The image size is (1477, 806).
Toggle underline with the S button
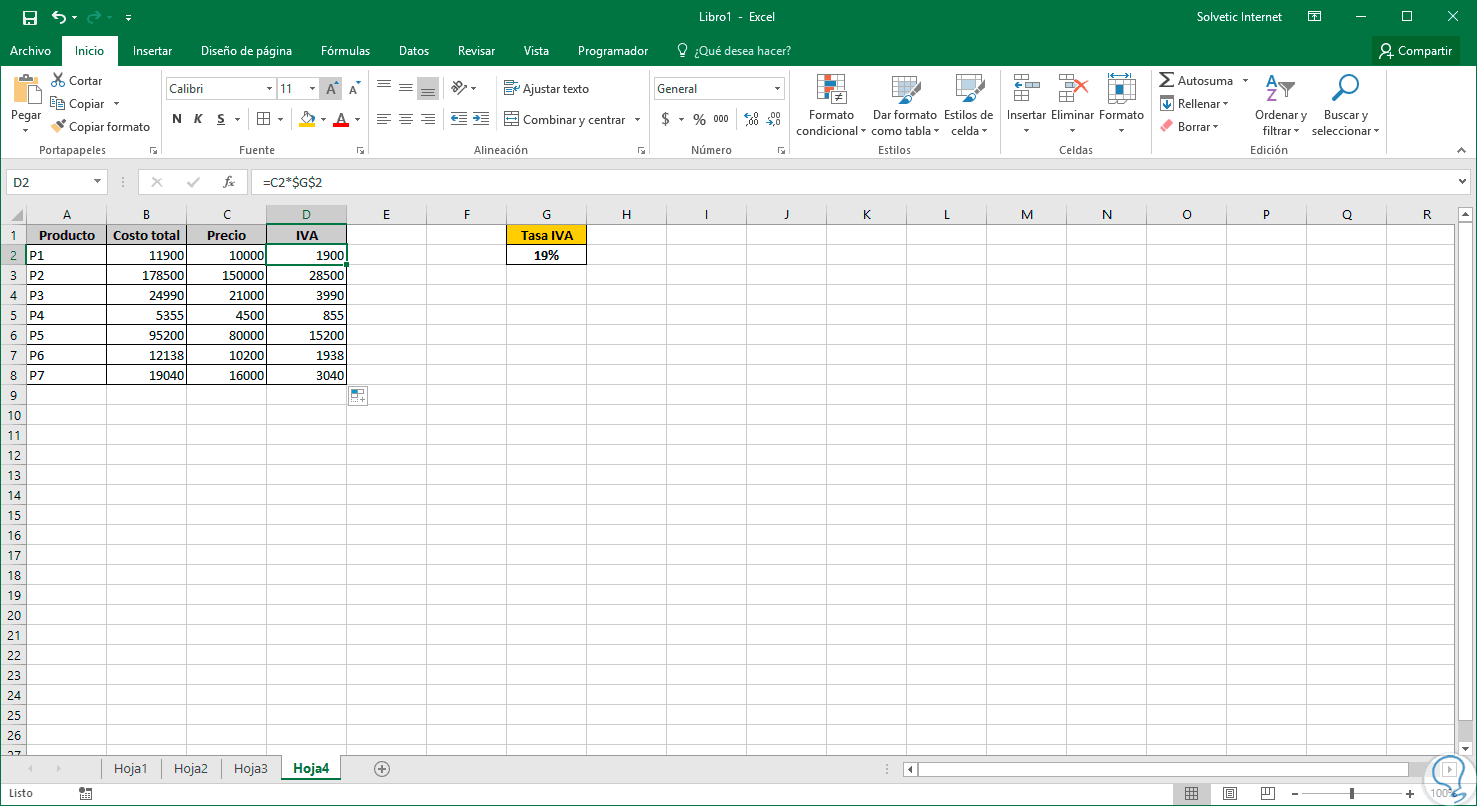pyautogui.click(x=221, y=119)
